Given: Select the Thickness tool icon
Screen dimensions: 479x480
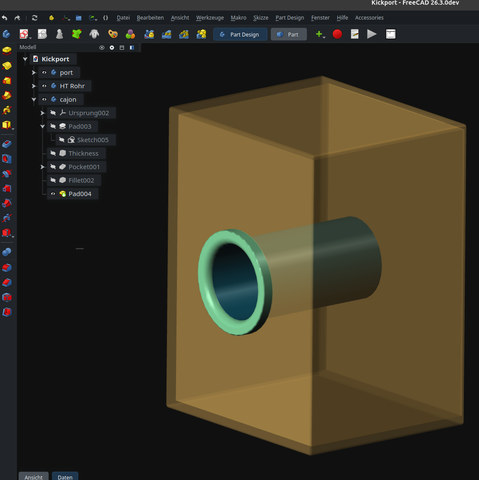Looking at the screenshot, I should tap(7, 312).
